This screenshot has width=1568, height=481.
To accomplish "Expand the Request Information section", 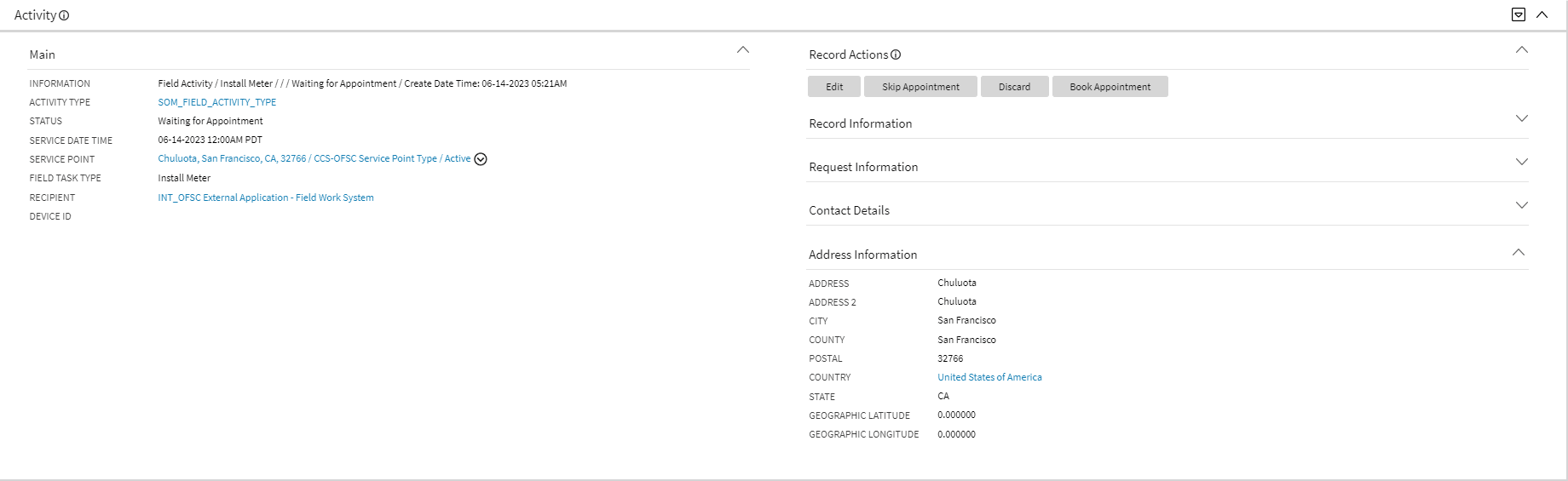I will (x=1522, y=162).
